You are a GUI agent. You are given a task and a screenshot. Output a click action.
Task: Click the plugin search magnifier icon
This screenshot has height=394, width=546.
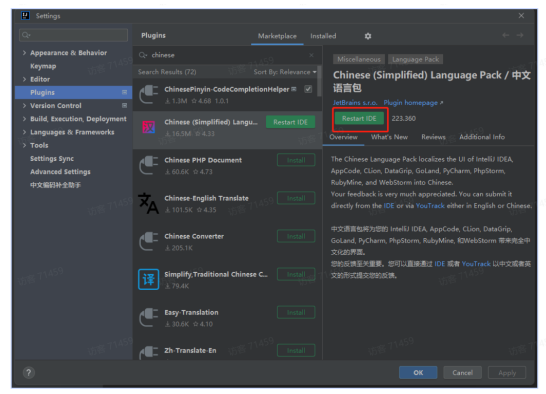(x=143, y=55)
